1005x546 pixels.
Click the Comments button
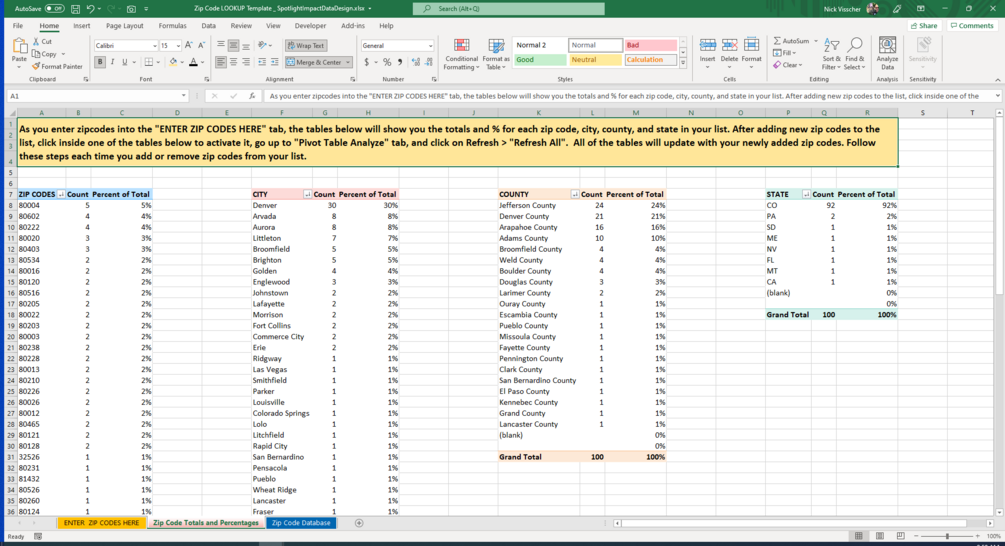coord(972,26)
